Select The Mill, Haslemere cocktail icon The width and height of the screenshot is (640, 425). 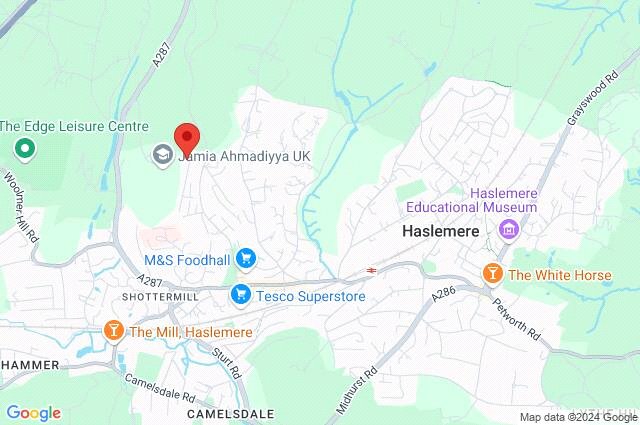[114, 331]
